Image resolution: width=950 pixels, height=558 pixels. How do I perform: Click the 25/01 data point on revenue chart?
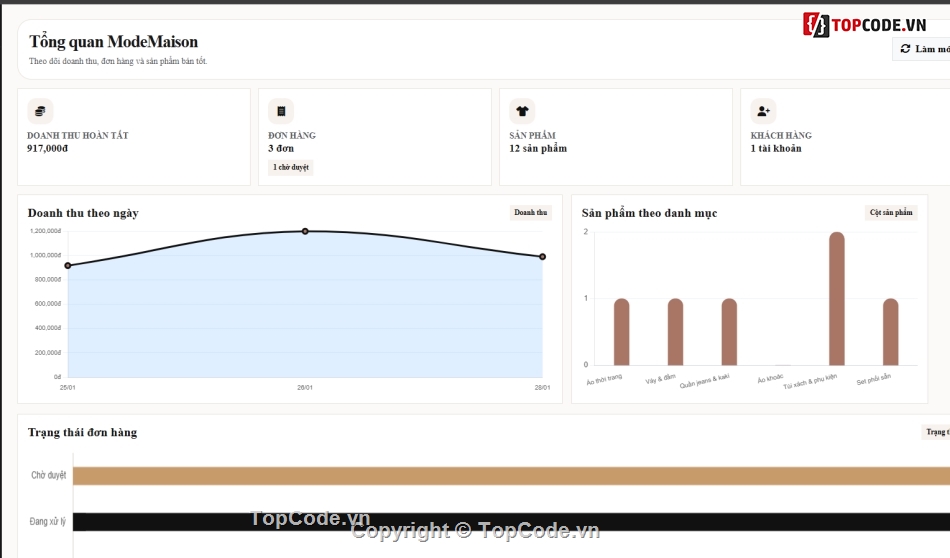68,265
